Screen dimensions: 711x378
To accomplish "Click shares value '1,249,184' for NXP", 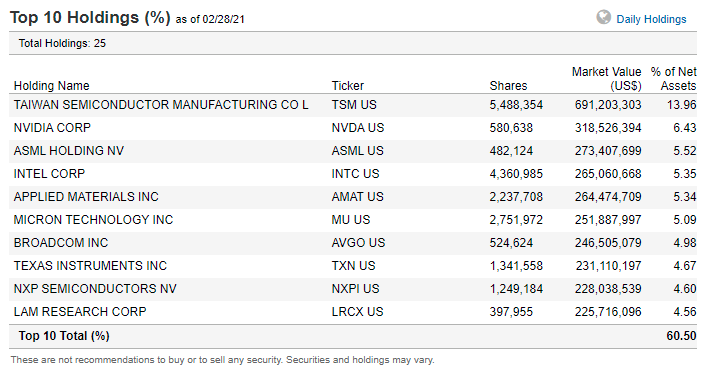I will click(x=516, y=289).
